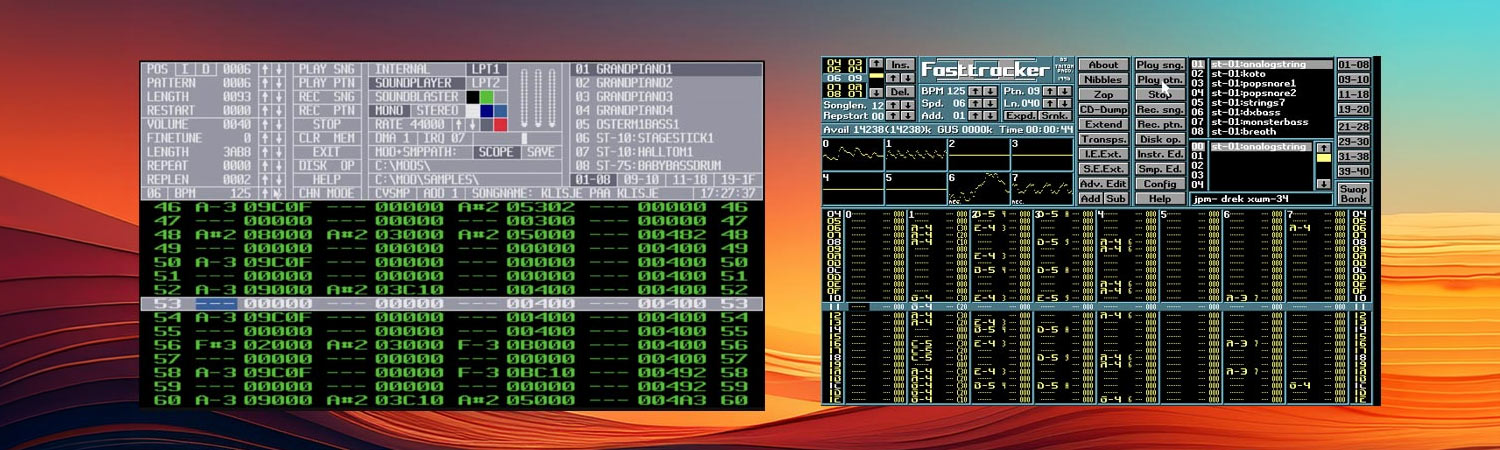Decrease Fasttracker Spd. with down arrow
The height and width of the screenshot is (450, 1500).
point(990,103)
